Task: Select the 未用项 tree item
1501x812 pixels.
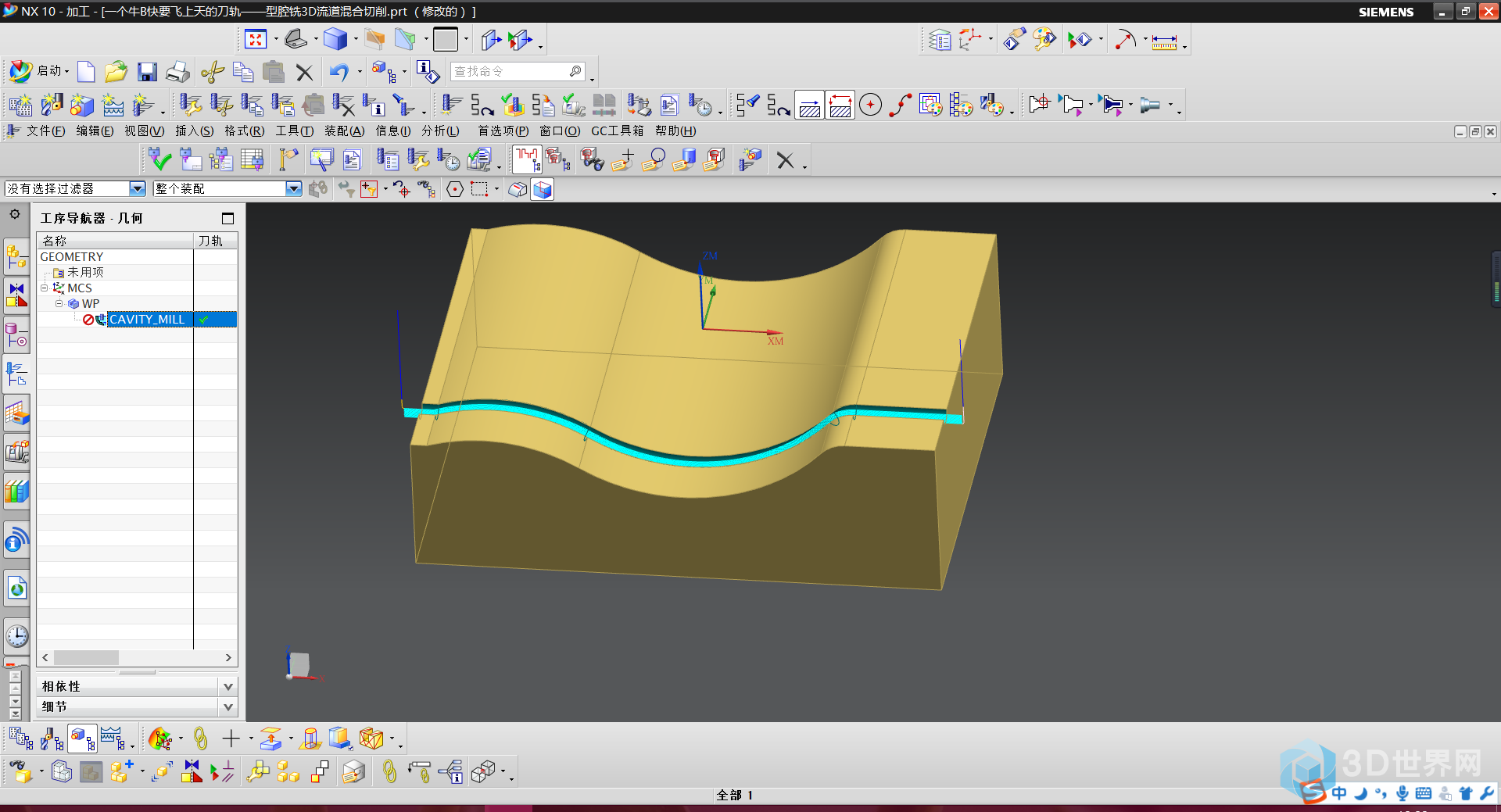Action: point(85,272)
